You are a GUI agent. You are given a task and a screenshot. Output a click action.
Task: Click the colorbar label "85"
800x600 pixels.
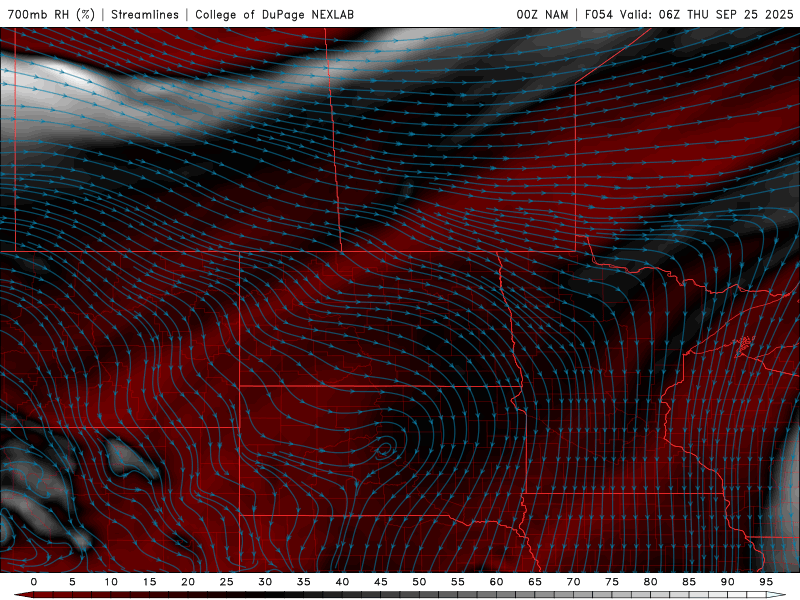pyautogui.click(x=689, y=582)
